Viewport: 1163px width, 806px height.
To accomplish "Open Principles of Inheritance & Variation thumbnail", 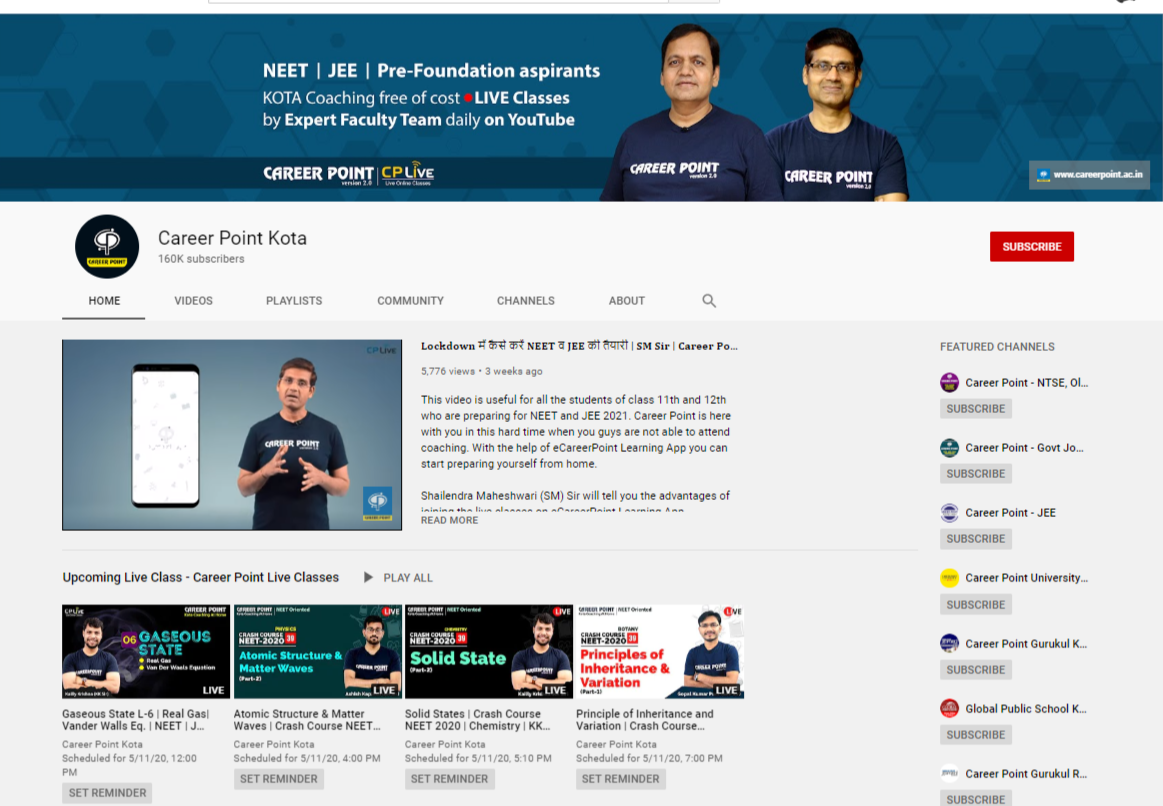I will point(660,651).
